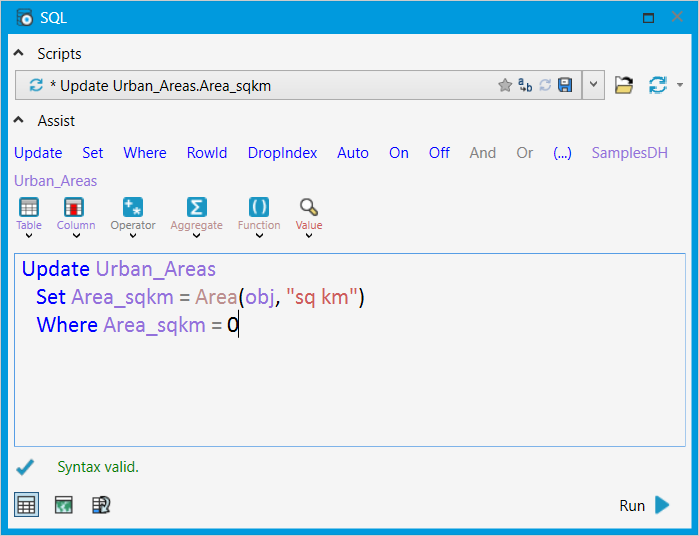Click the Function parentheses icon
This screenshot has width=699, height=536.
coord(259,207)
